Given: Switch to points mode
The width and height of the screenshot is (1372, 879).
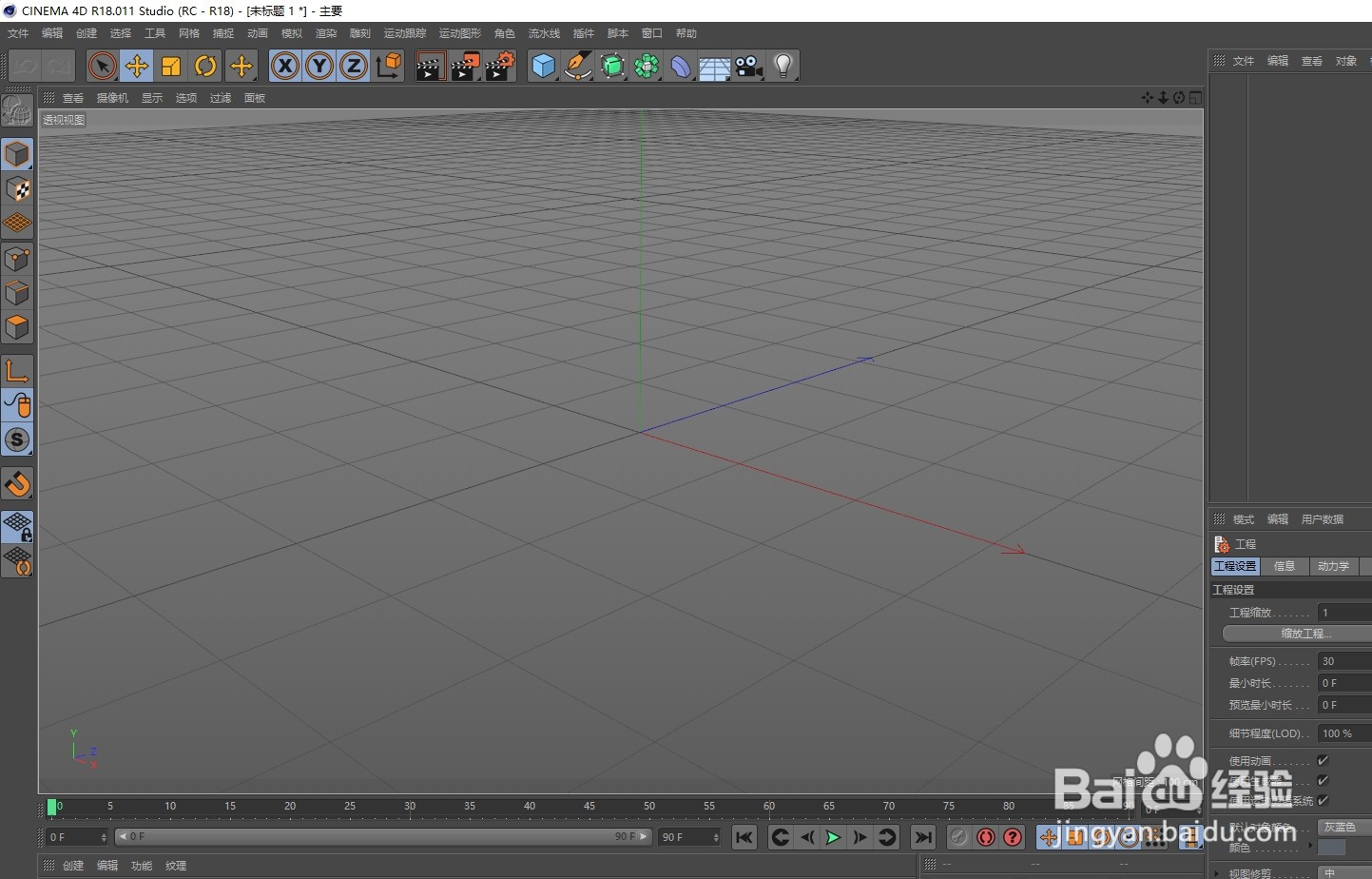Looking at the screenshot, I should click(17, 259).
